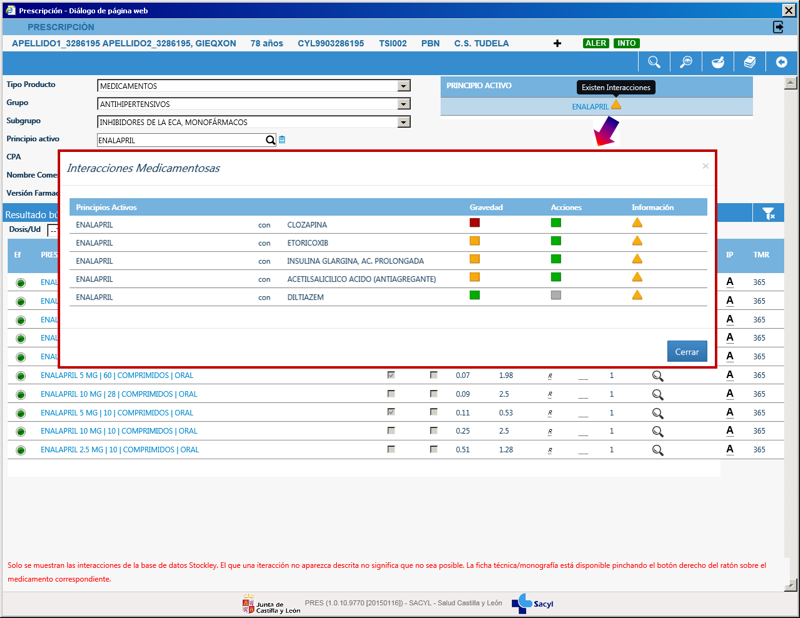Click the warning triangle beside ENALAPRIL header
800x618 pixels.
pos(616,105)
